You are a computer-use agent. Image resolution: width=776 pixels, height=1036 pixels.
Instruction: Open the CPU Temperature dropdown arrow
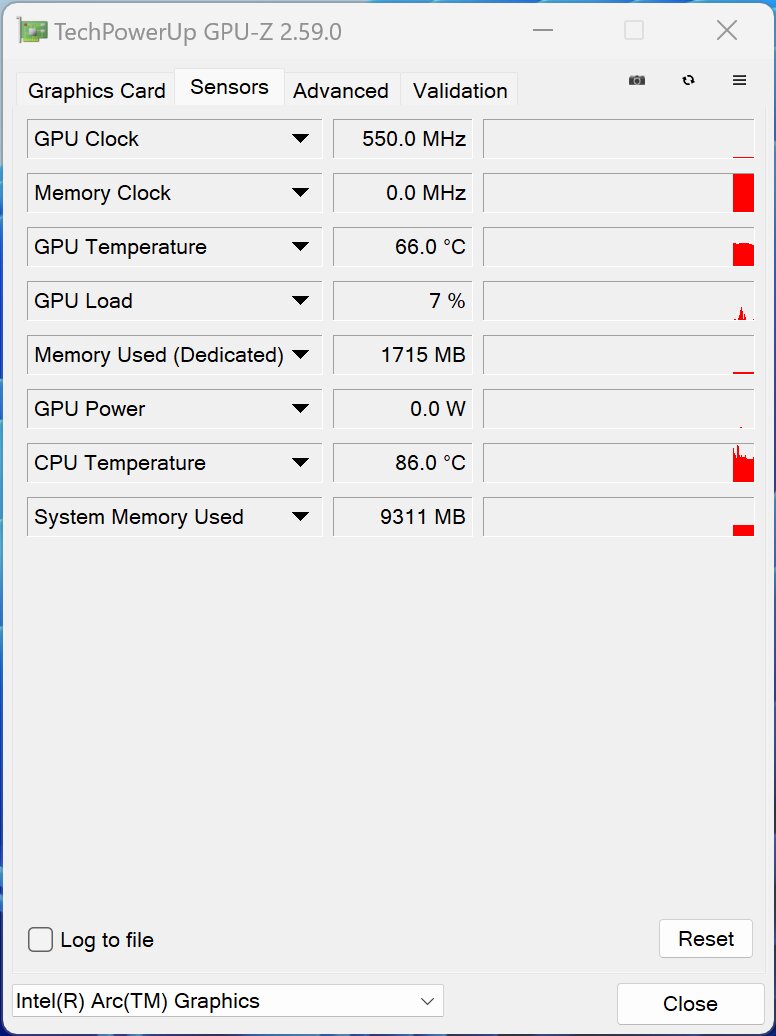point(300,462)
